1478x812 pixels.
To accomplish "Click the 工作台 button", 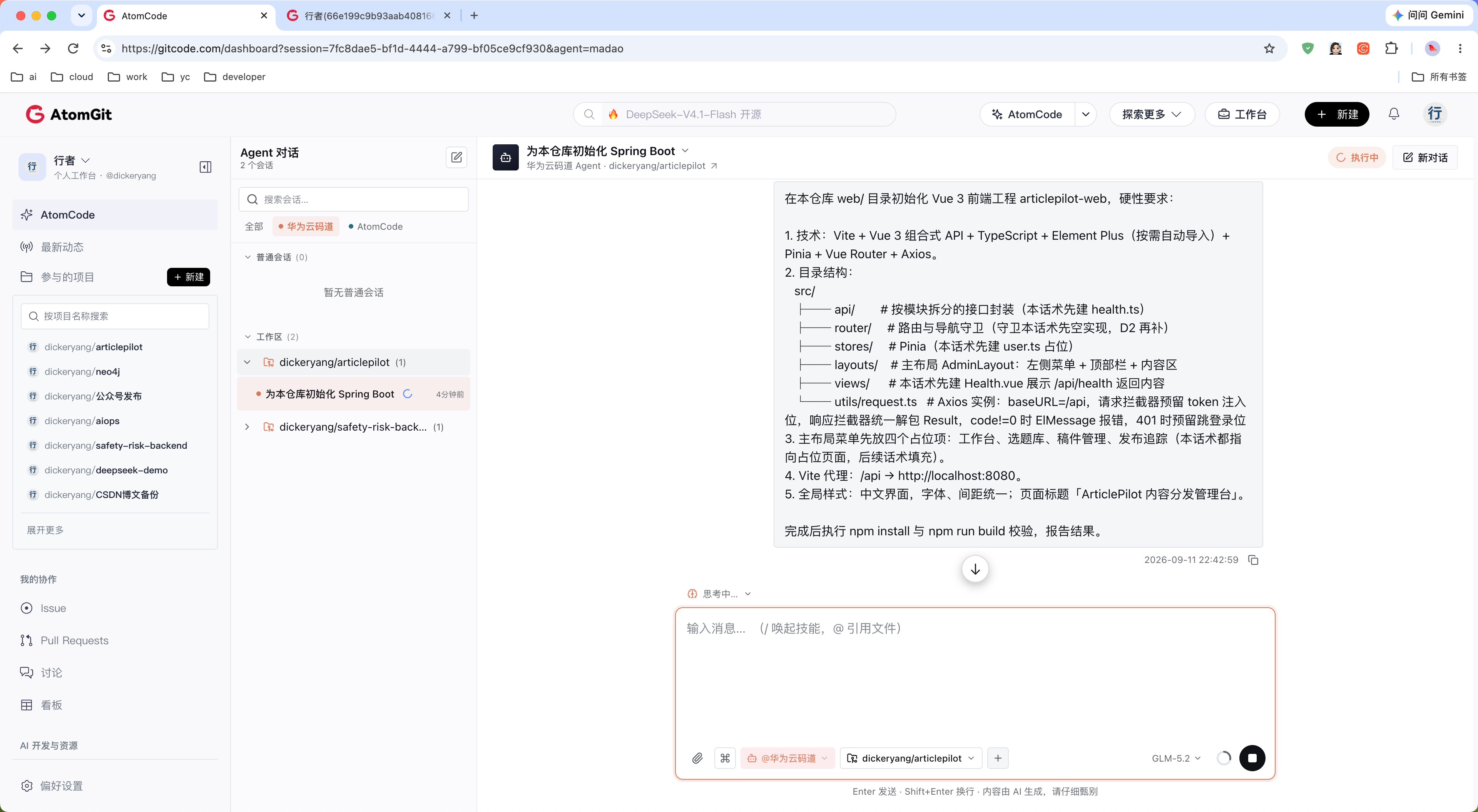I will pos(1242,114).
